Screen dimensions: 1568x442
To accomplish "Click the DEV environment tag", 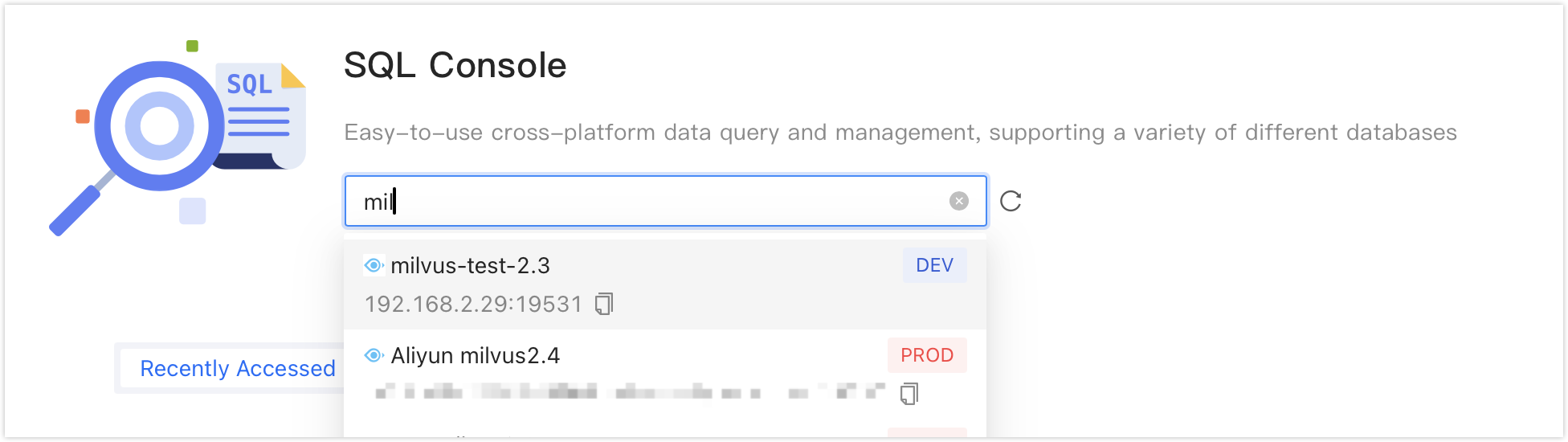I will point(935,265).
